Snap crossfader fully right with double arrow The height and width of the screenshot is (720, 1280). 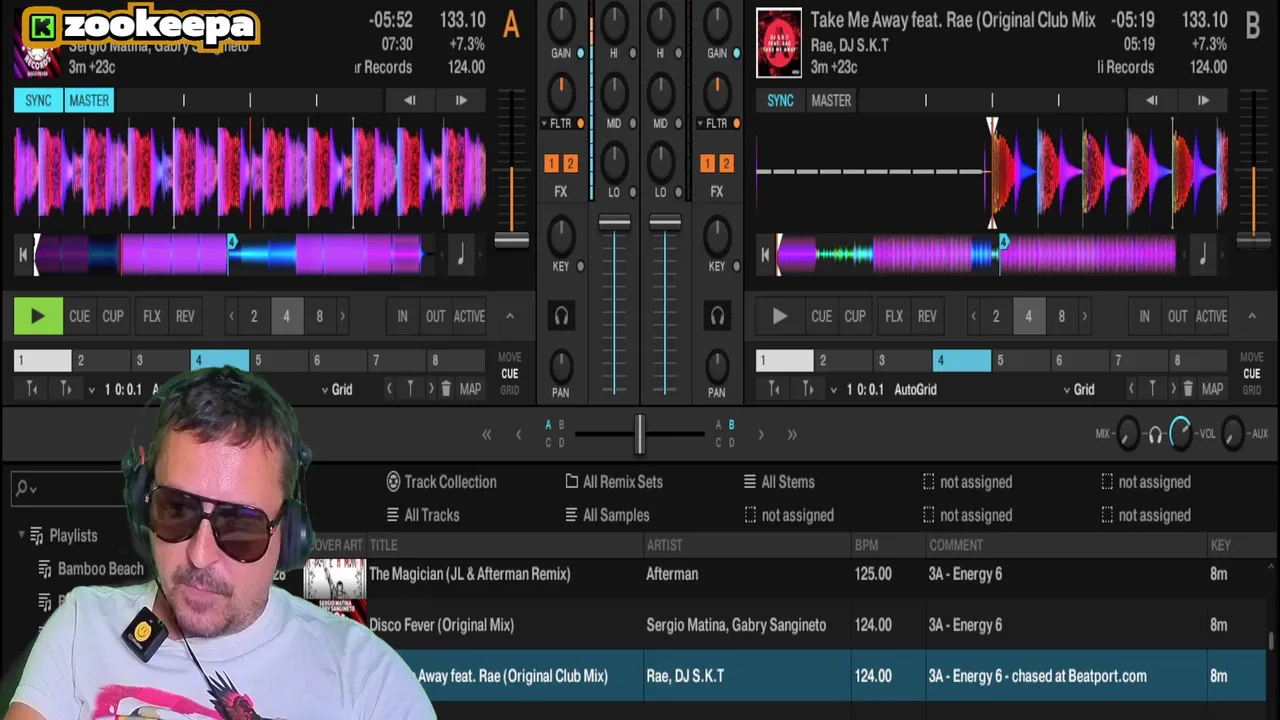tap(792, 434)
